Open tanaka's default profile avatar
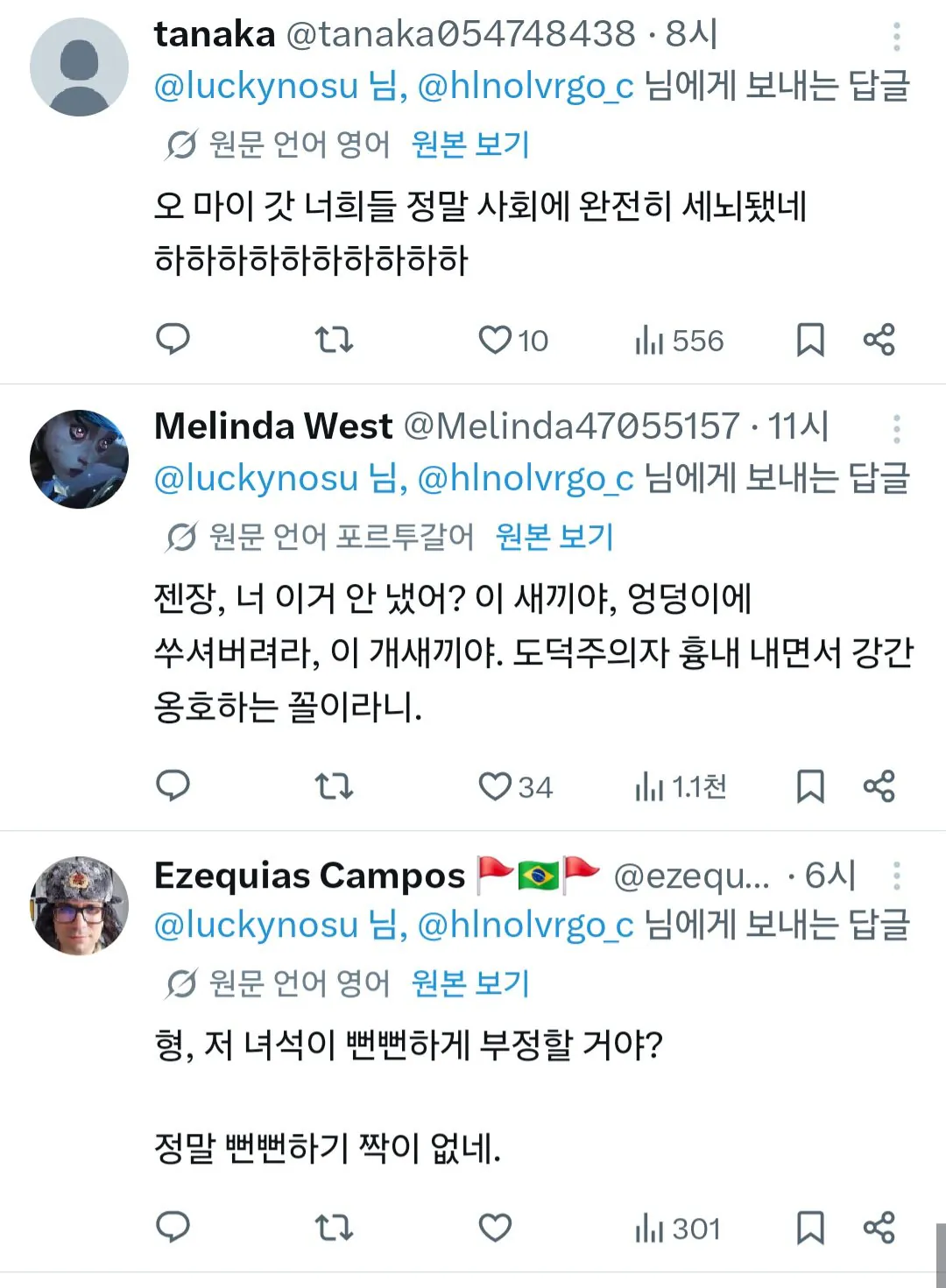The height and width of the screenshot is (1288, 946). pos(79,67)
